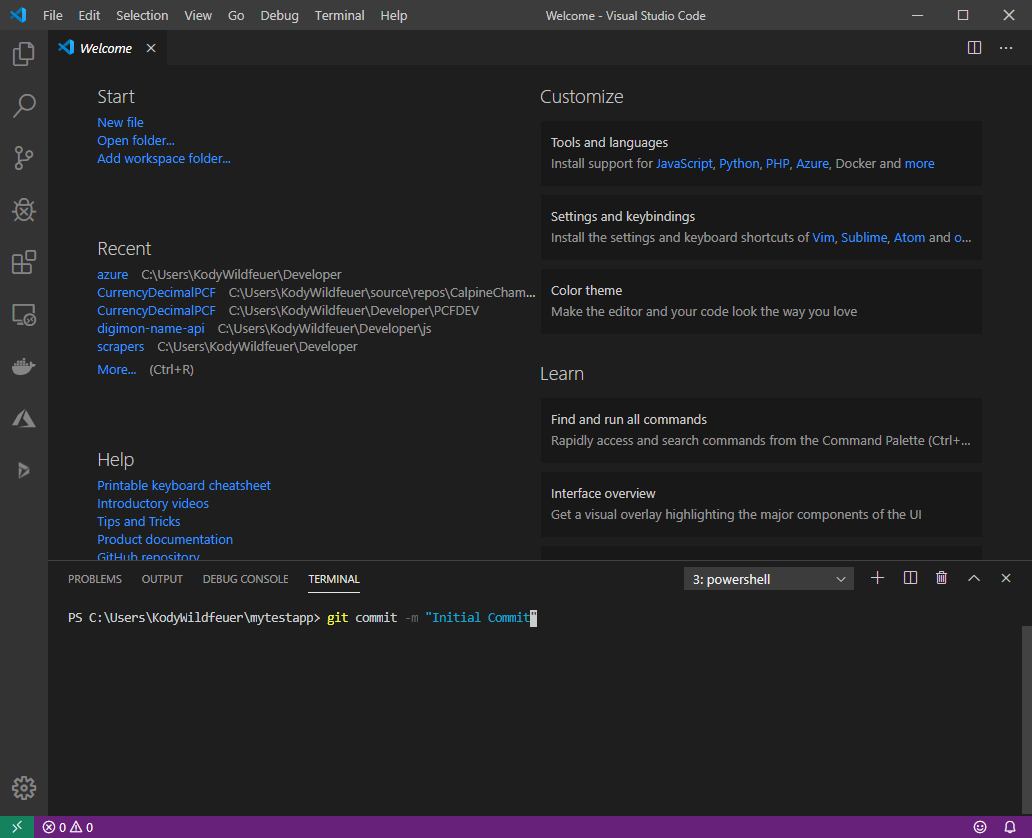This screenshot has width=1032, height=838.
Task: Open the Source Control view
Action: [24, 158]
